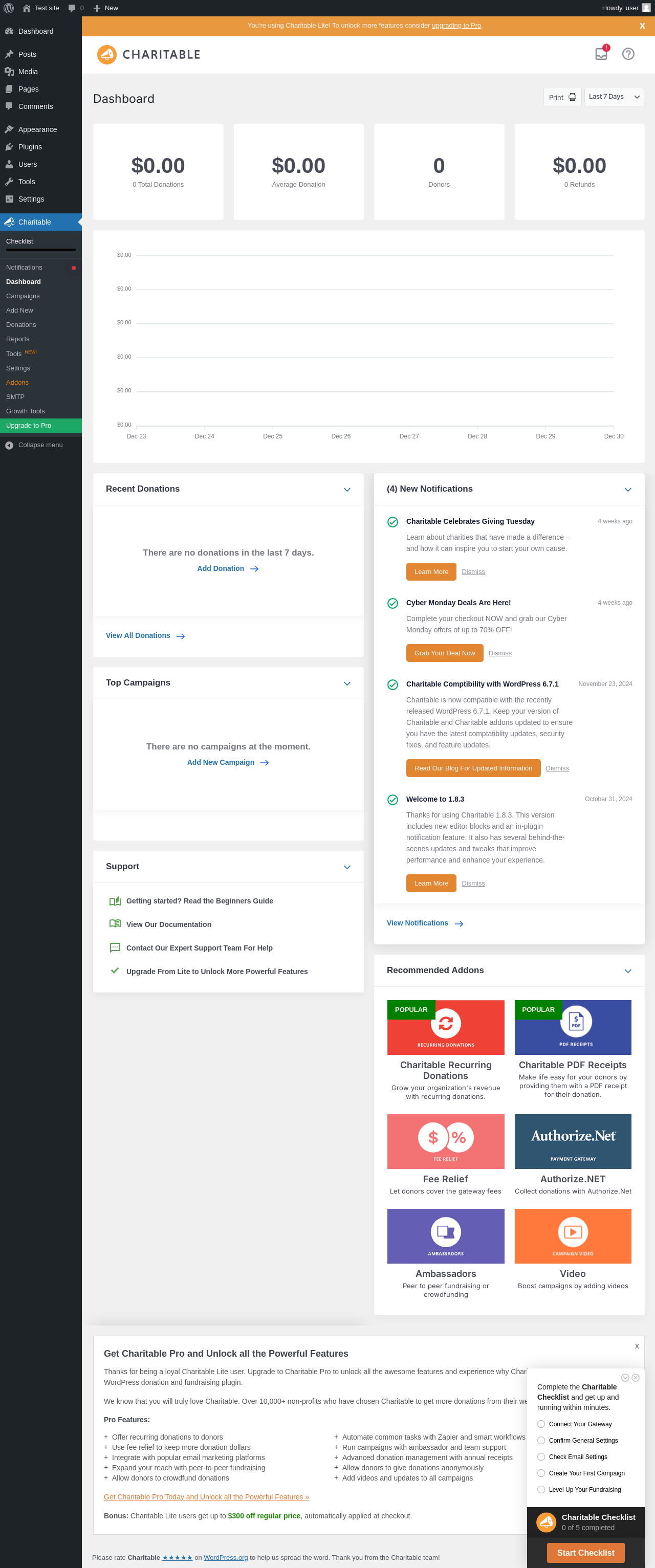Click beginners guide book icon in Support
The width and height of the screenshot is (655, 1568).
tap(115, 901)
